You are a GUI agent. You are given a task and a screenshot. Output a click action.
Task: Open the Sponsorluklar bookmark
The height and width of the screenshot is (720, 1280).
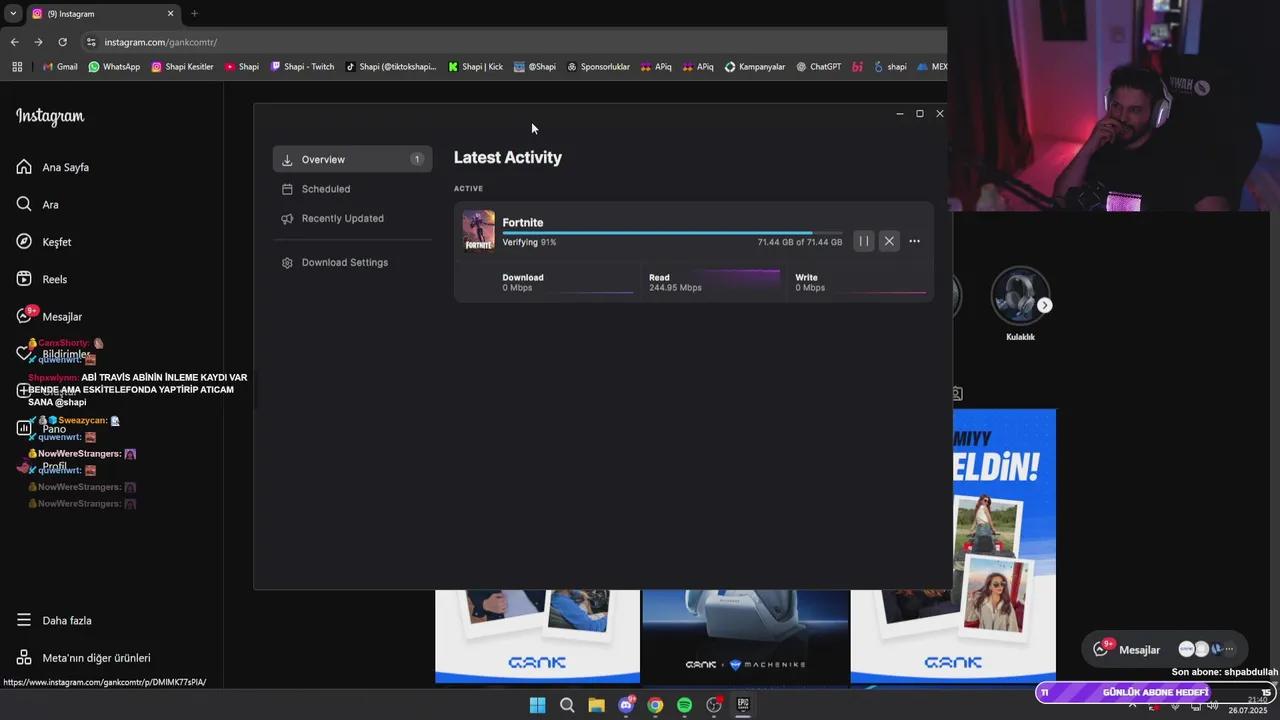coord(598,67)
